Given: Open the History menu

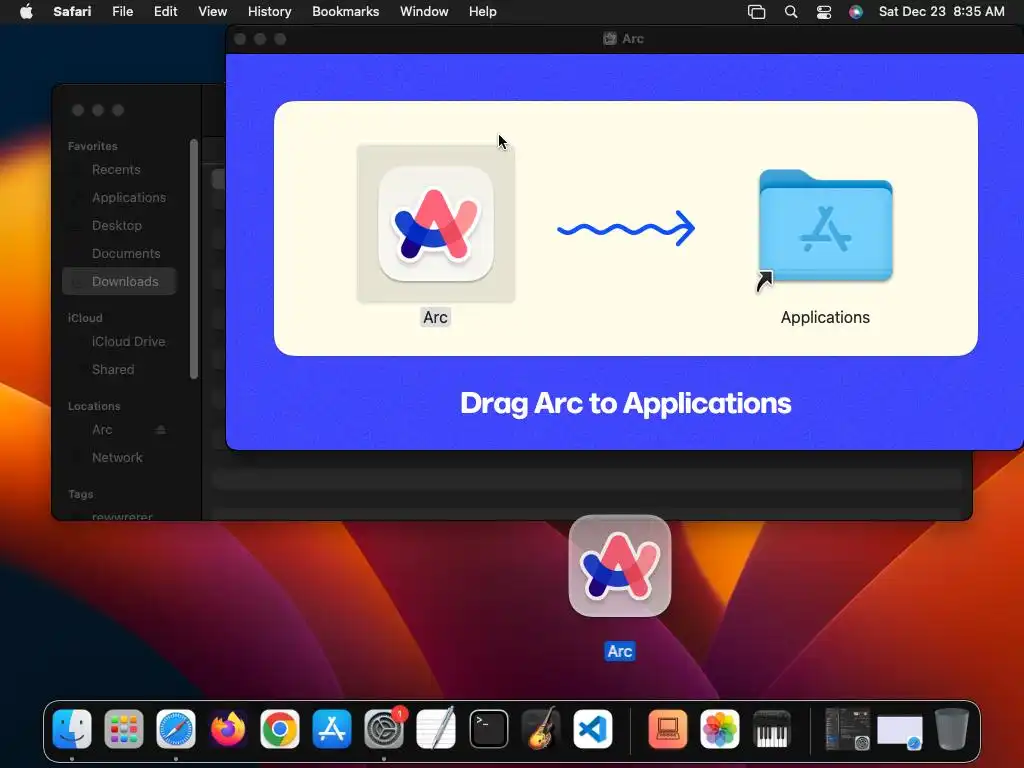Looking at the screenshot, I should pos(269,12).
